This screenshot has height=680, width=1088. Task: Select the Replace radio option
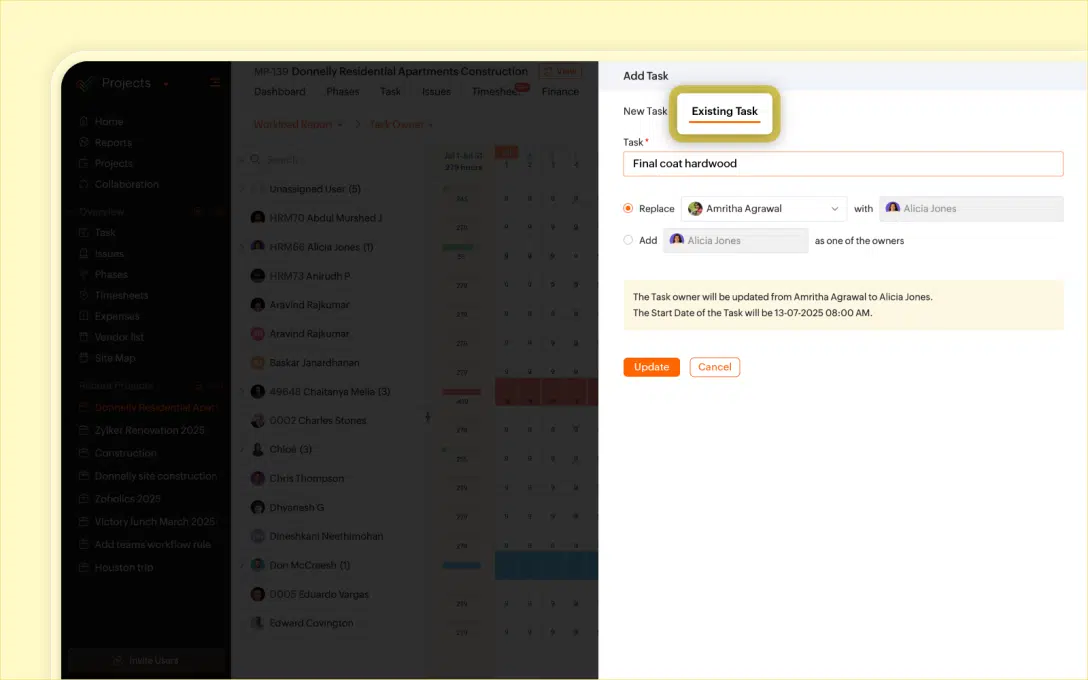pos(628,208)
